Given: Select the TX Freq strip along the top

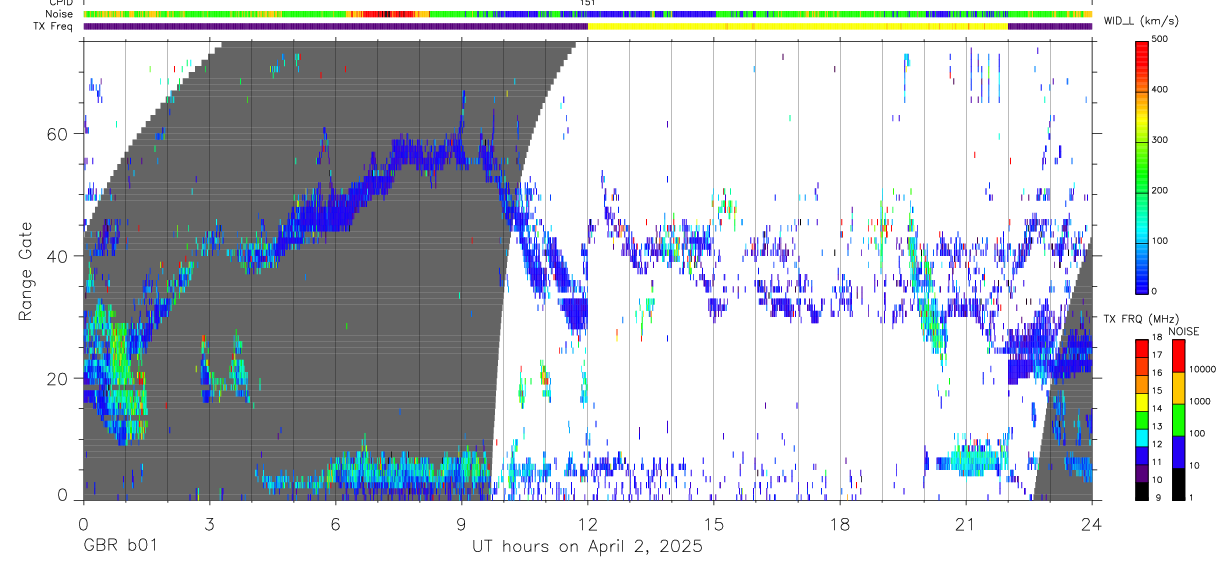Looking at the screenshot, I should click(x=588, y=27).
